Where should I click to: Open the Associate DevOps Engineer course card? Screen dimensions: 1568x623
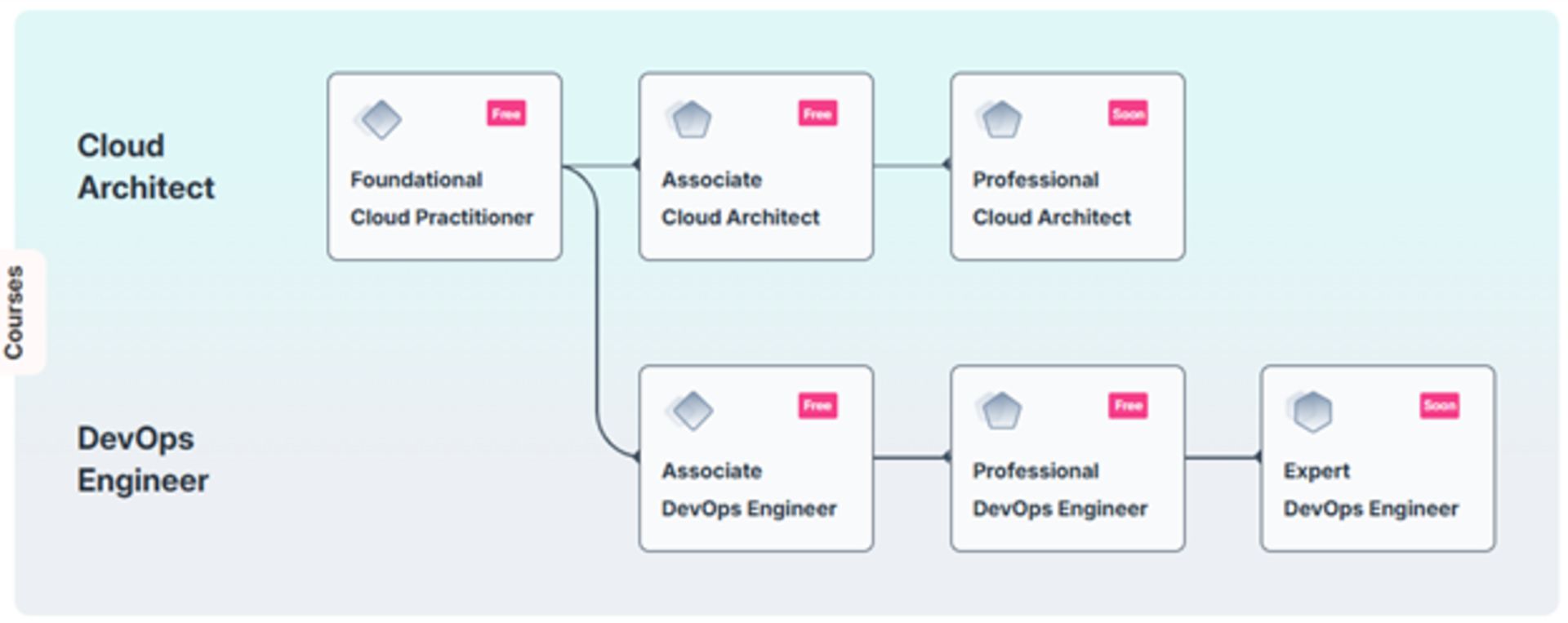coord(756,458)
